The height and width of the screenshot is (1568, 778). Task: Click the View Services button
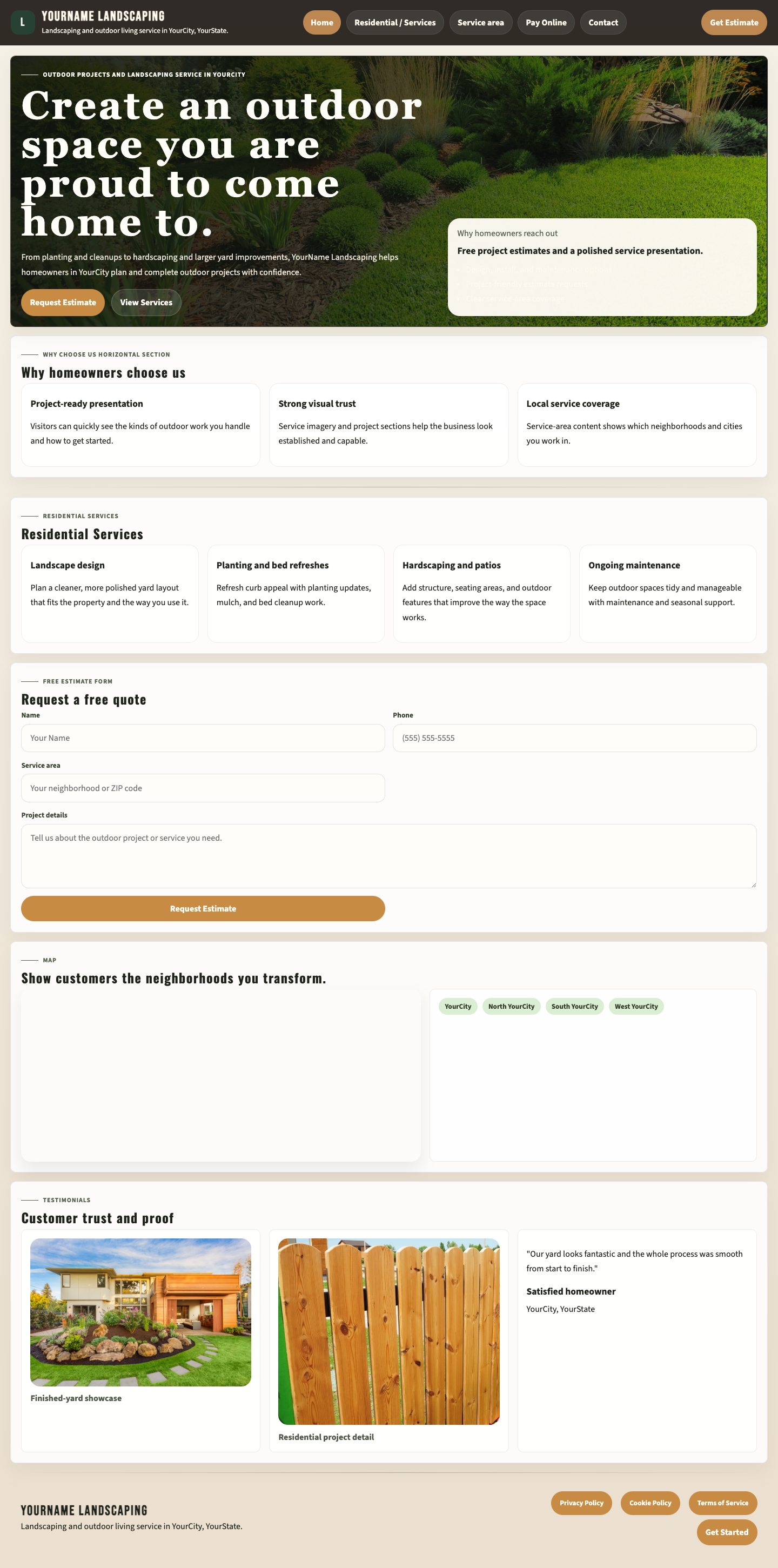146,303
